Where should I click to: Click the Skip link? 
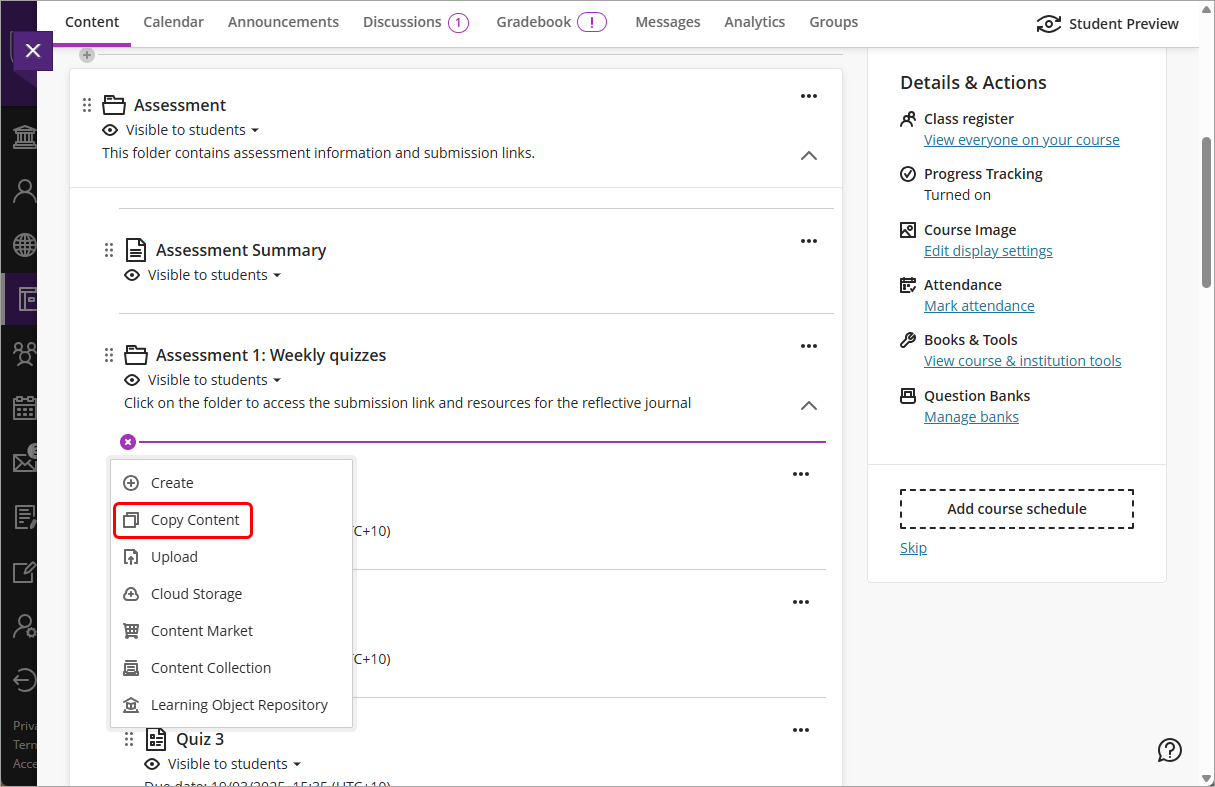click(913, 548)
